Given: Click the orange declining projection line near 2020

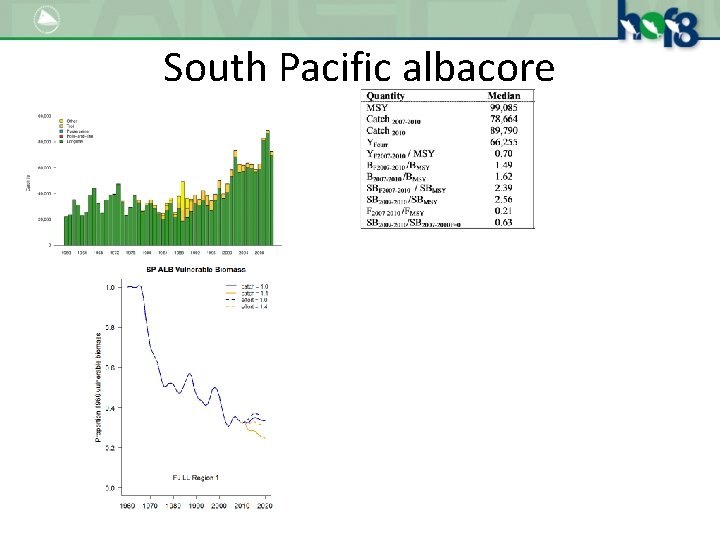Looking at the screenshot, I should 255,432.
